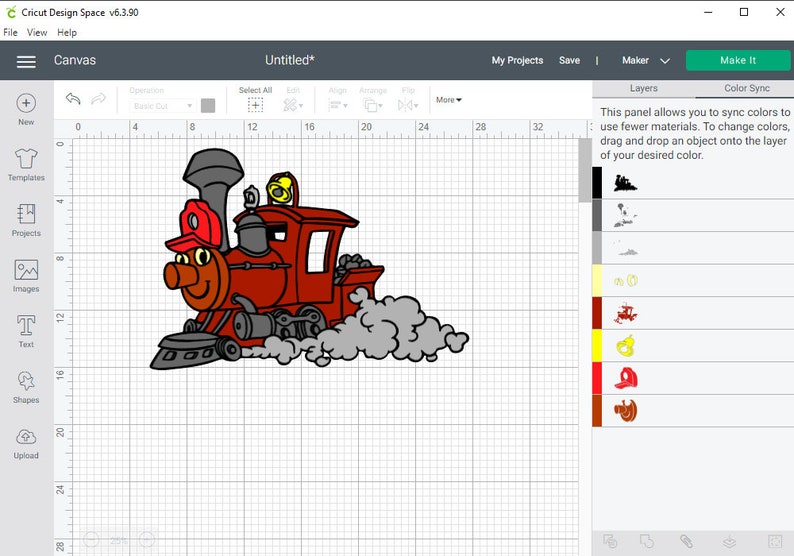Viewport: 794px width, 556px height.
Task: Click the dark red color bar in Color Sync
Action: click(597, 312)
